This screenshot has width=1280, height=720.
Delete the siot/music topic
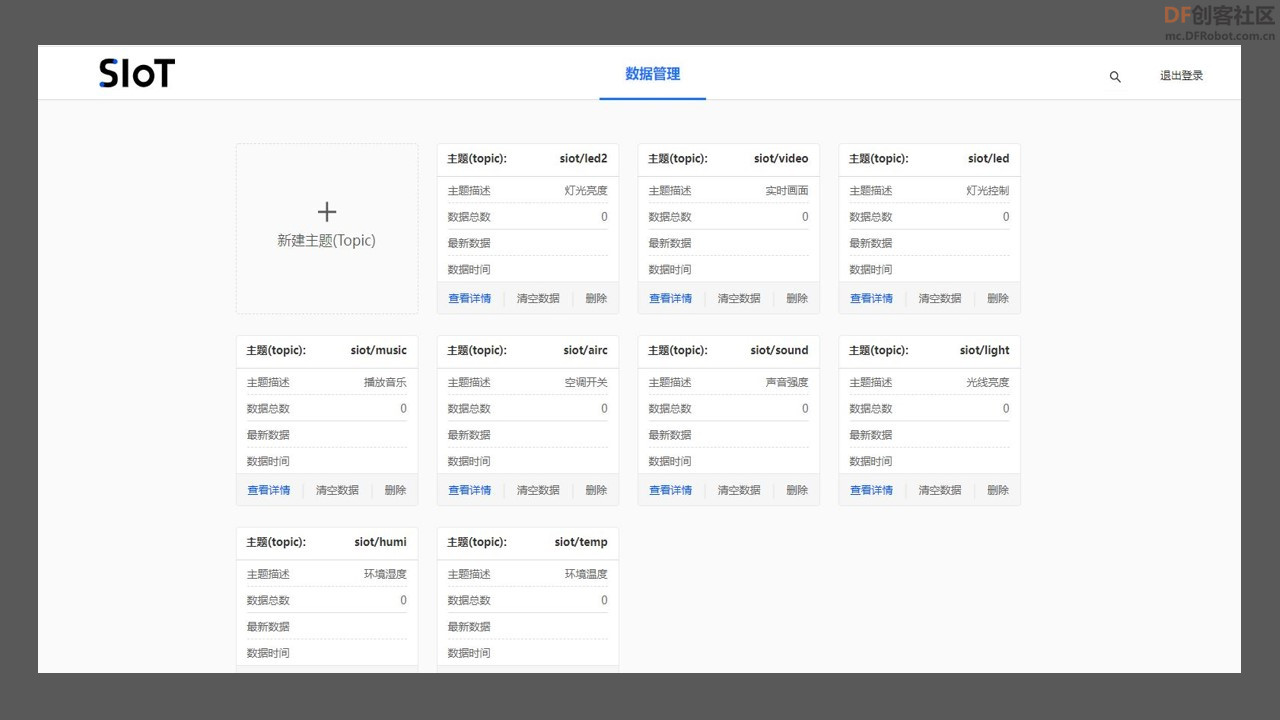pyautogui.click(x=395, y=490)
